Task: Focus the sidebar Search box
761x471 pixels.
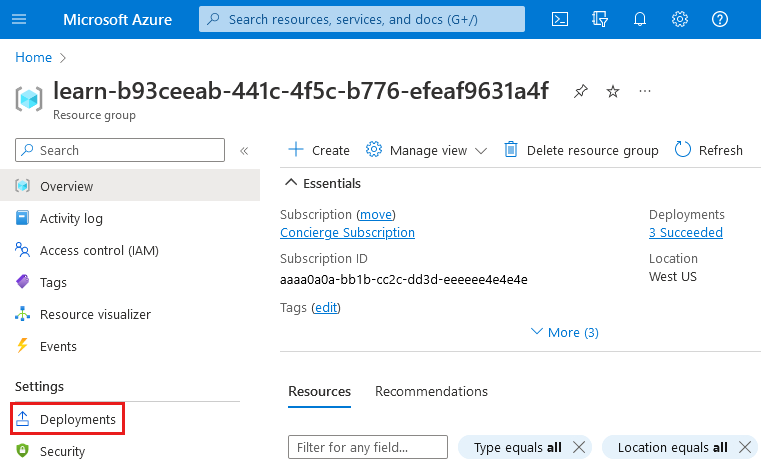Action: [x=120, y=150]
